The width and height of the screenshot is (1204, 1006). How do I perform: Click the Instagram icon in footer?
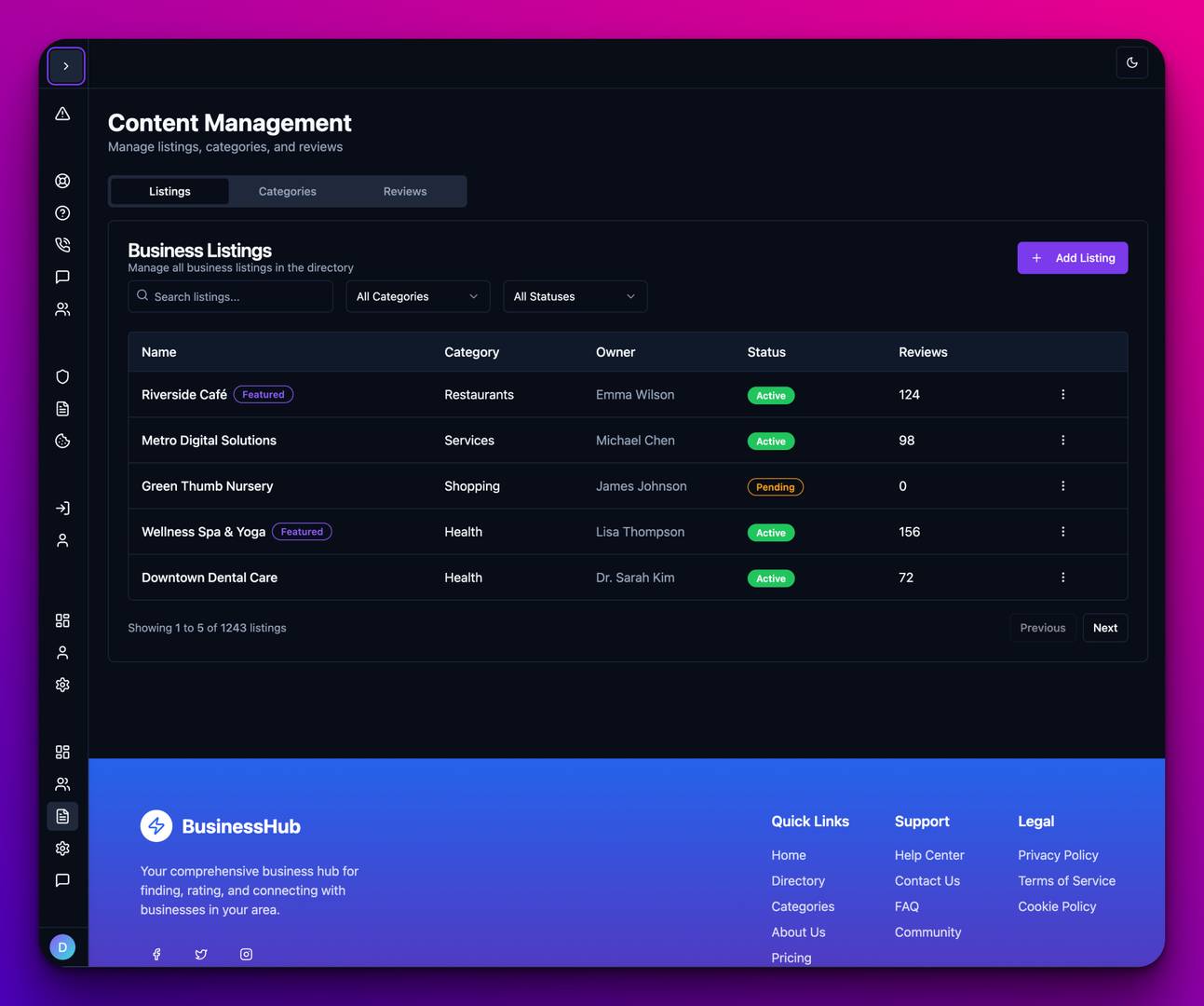coord(246,954)
